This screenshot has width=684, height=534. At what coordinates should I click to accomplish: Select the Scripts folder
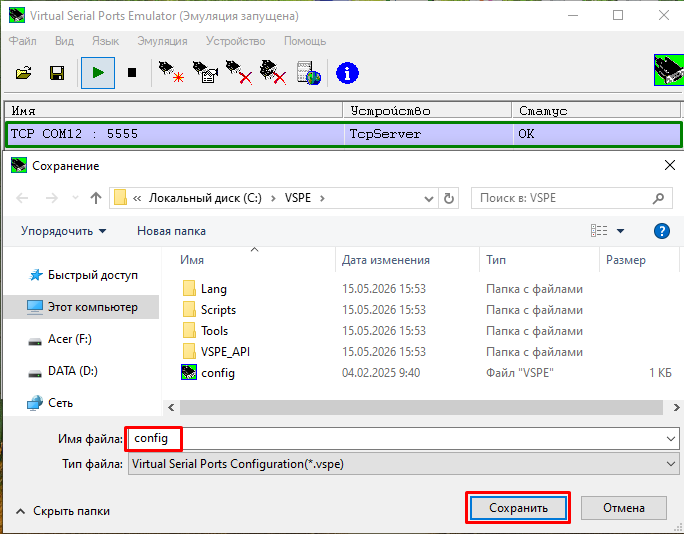[x=218, y=310]
